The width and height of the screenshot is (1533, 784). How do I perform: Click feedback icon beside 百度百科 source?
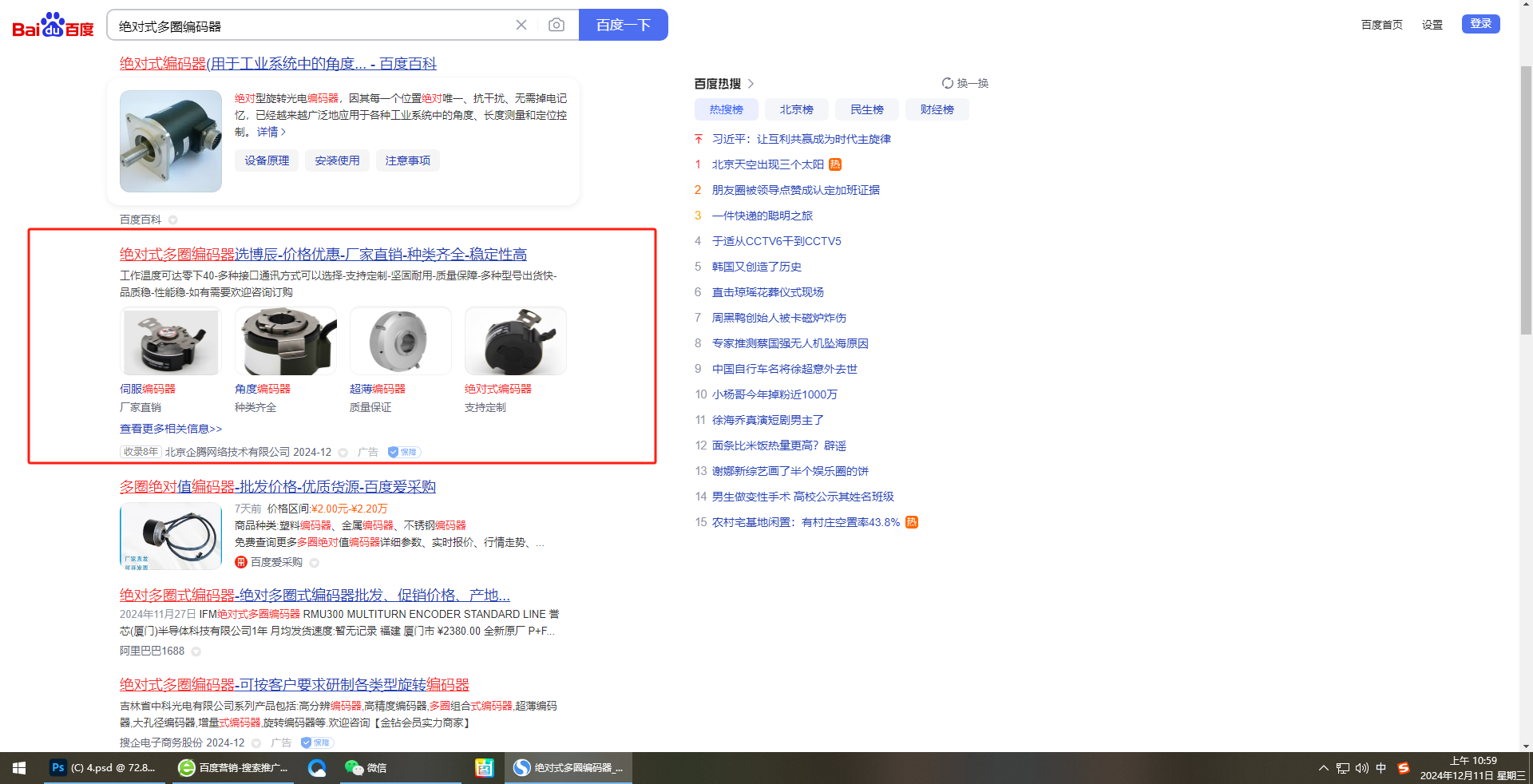coord(172,220)
